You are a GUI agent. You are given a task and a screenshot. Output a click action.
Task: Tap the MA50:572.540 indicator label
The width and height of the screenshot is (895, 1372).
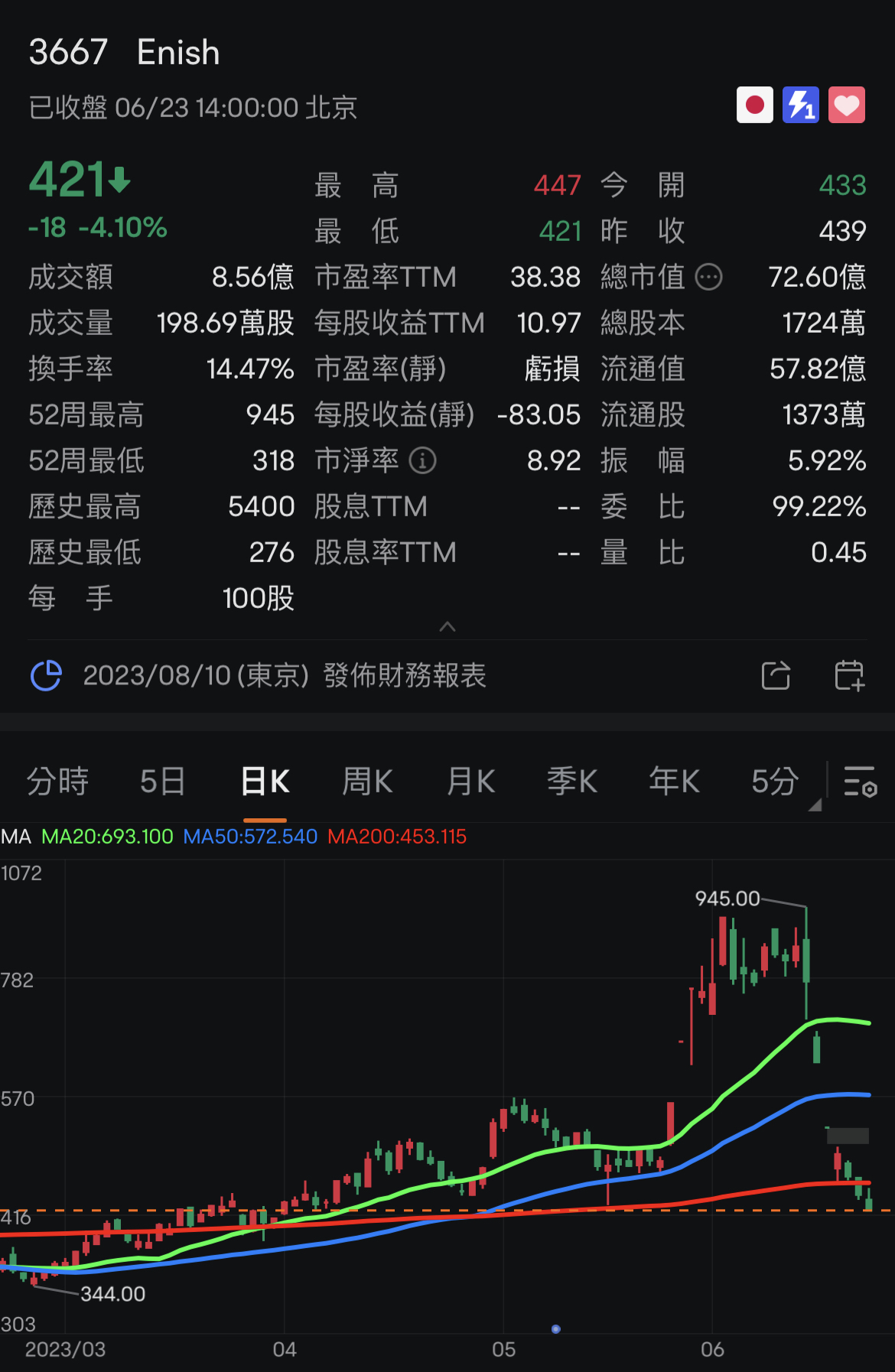tap(250, 837)
